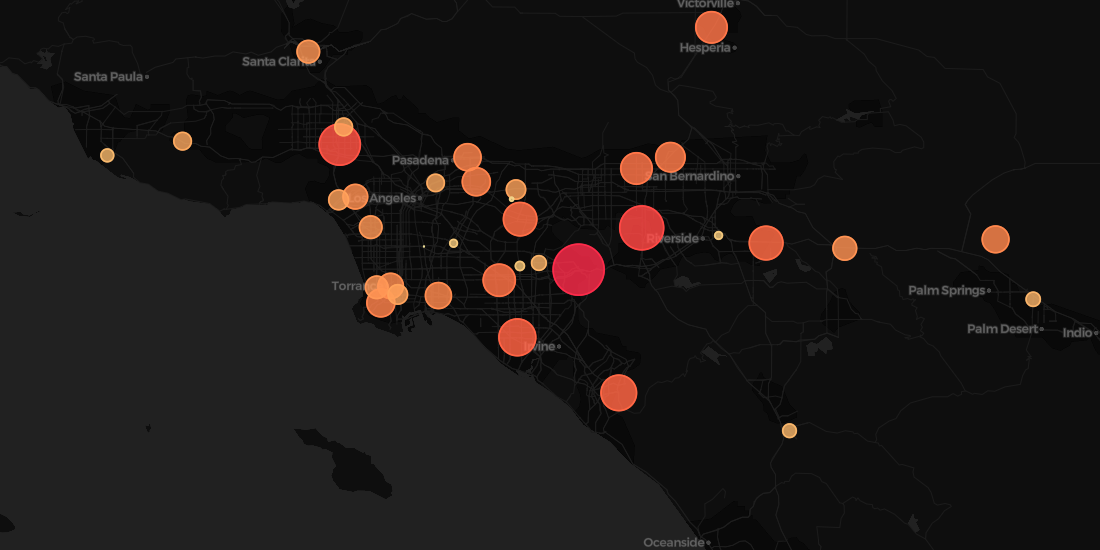Select the large red bubble beside Riverside label
1100x550 pixels.
coord(641,228)
